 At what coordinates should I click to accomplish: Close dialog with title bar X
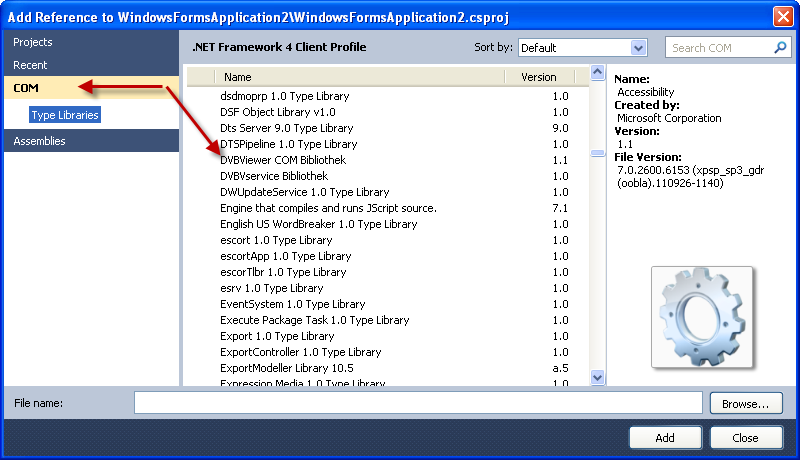783,16
